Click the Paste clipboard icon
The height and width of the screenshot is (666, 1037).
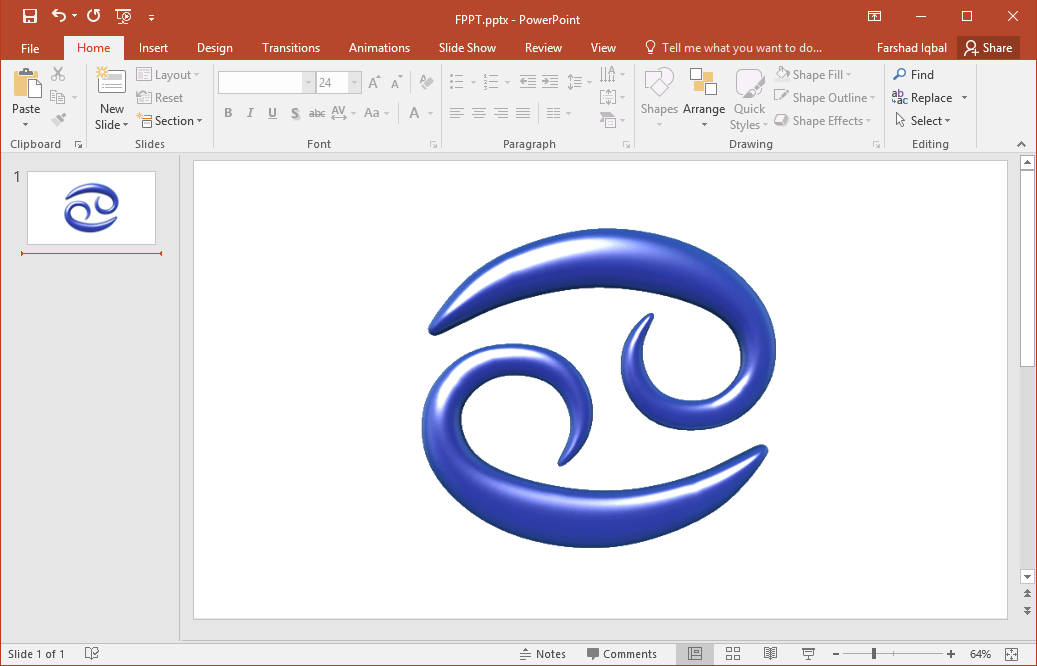tap(26, 85)
